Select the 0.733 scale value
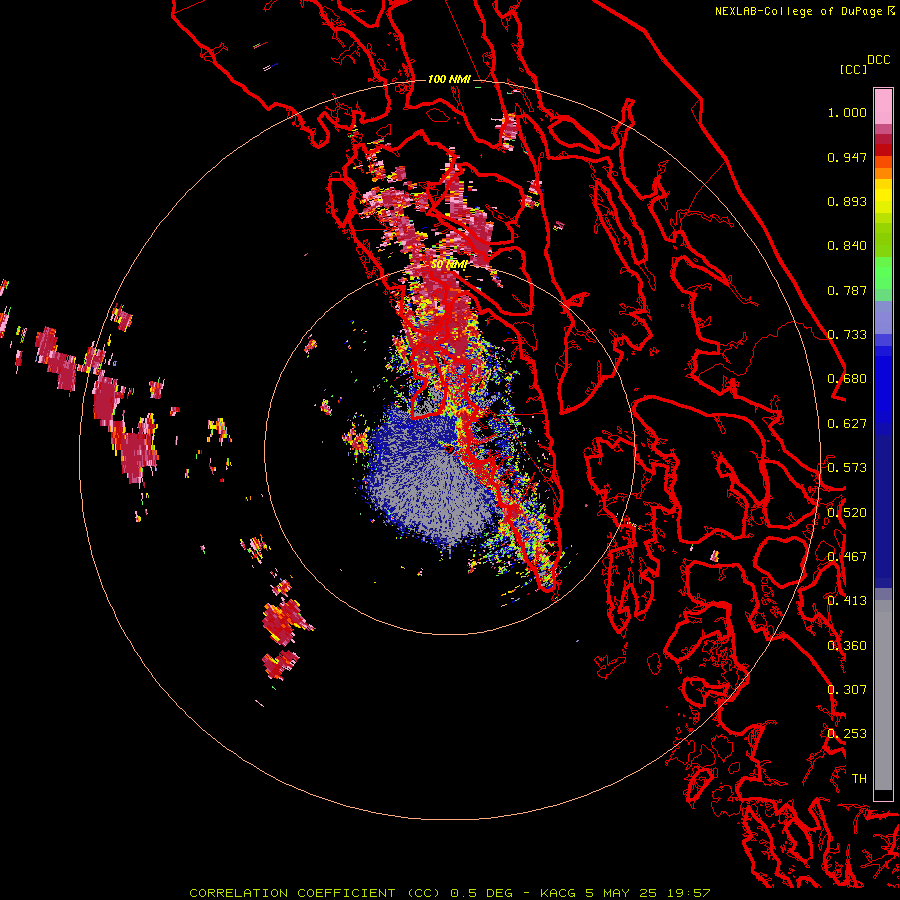The image size is (900, 900). pos(847,335)
